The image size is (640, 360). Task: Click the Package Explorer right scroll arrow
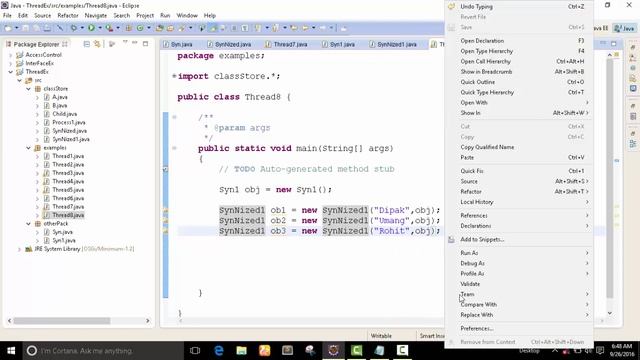pyautogui.click(x=148, y=321)
